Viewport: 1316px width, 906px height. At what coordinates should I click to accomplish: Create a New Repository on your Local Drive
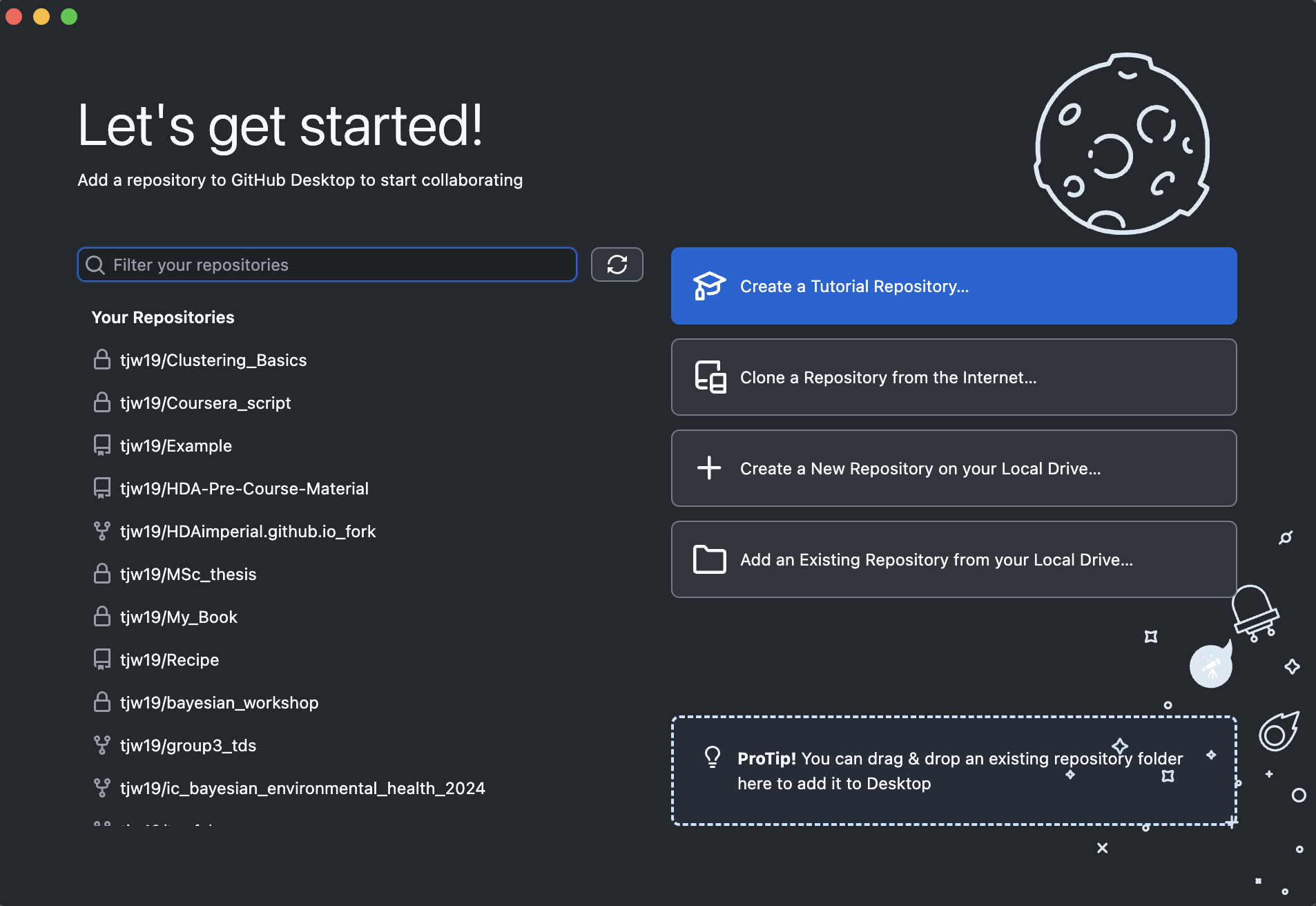click(954, 468)
